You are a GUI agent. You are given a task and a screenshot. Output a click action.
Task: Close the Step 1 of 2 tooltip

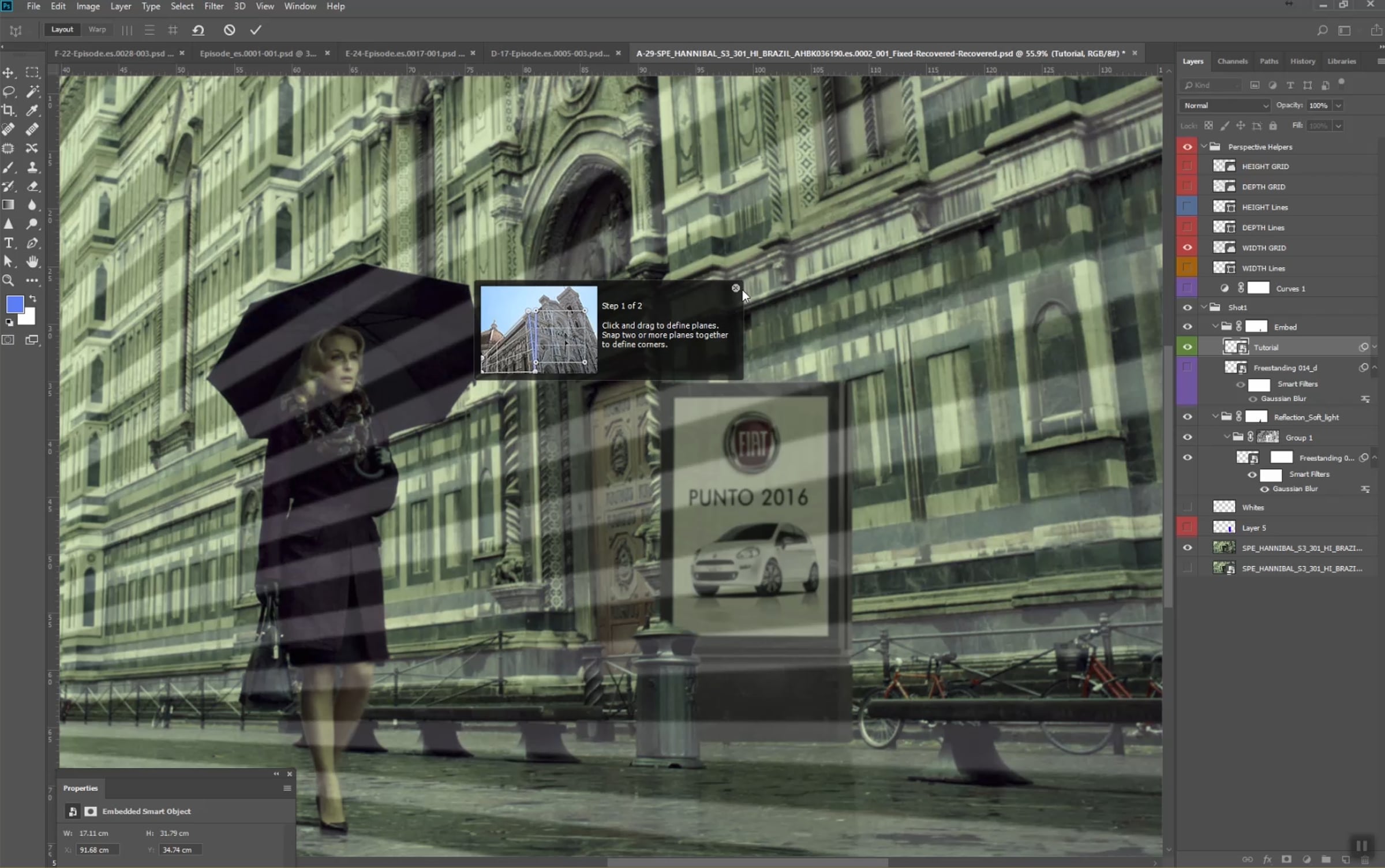point(735,288)
